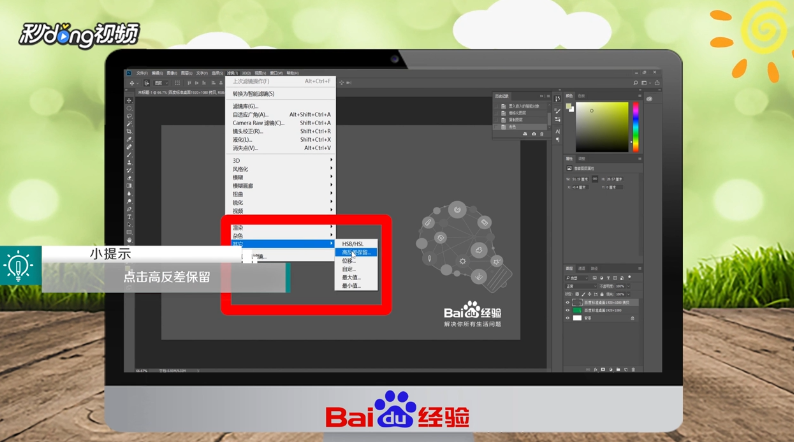Screen dimensions: 794x442
Task: Select the Eraser tool
Action: tap(129, 178)
